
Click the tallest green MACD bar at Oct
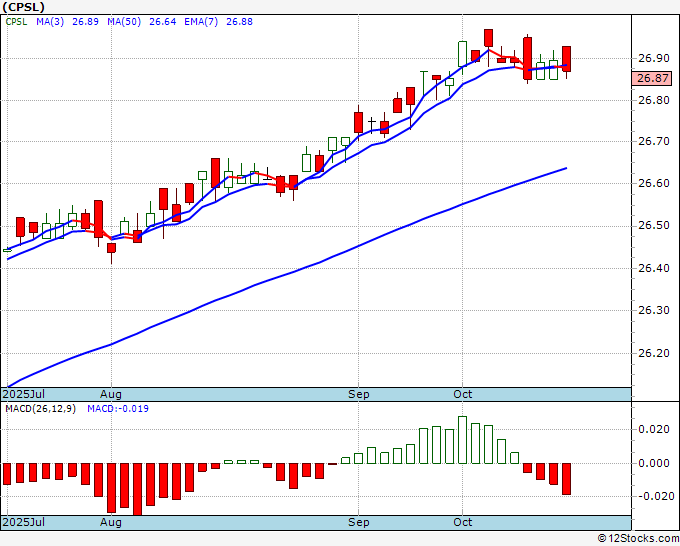pyautogui.click(x=463, y=440)
